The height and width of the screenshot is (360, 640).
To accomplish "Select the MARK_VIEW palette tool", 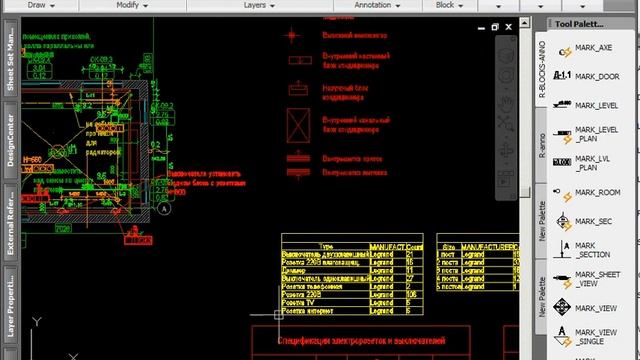I will (x=585, y=308).
